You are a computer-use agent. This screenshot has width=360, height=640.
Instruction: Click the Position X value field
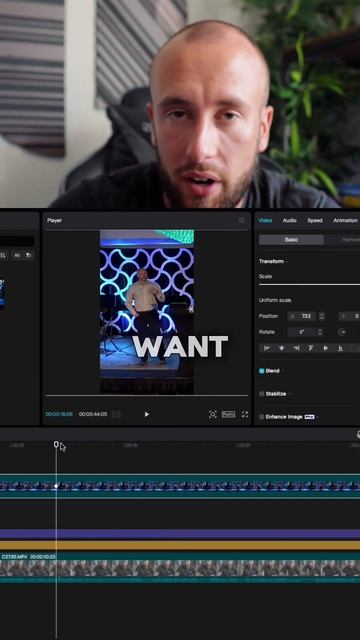point(302,316)
